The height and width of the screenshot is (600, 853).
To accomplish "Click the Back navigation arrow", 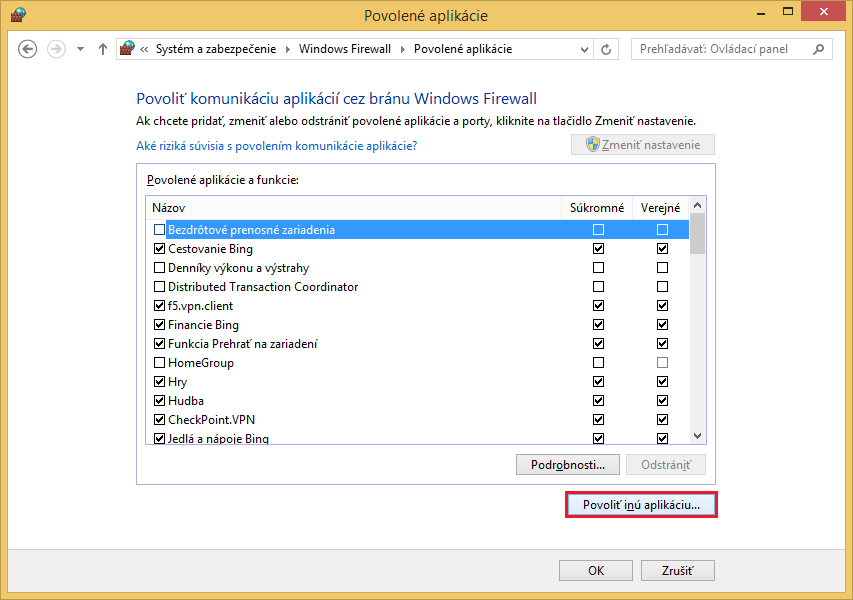I will click(28, 49).
